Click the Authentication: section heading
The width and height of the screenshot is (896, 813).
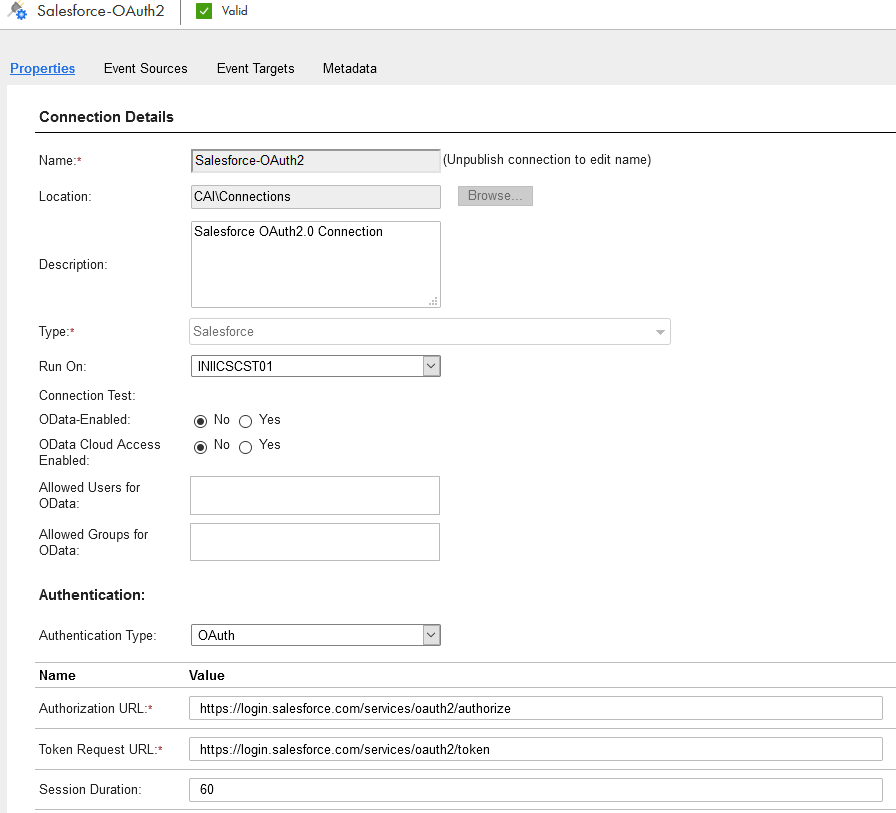tap(92, 595)
